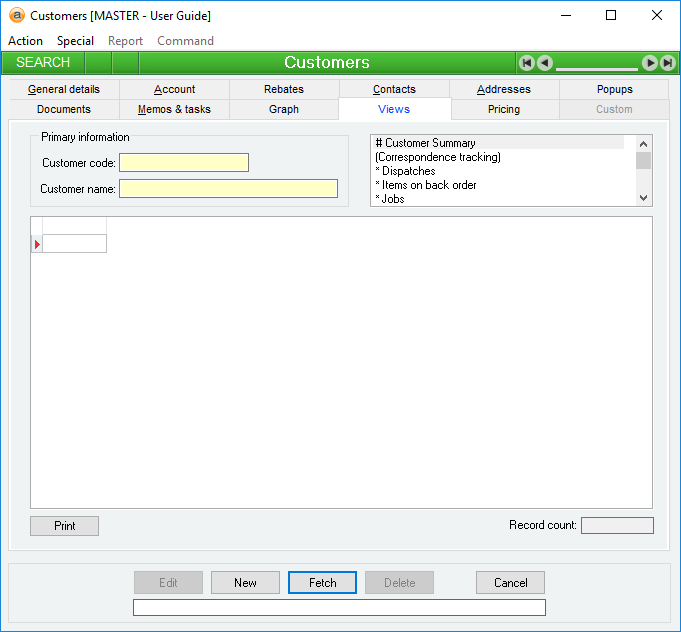Select the red row marker in grid
The height and width of the screenshot is (632, 681).
point(37,244)
